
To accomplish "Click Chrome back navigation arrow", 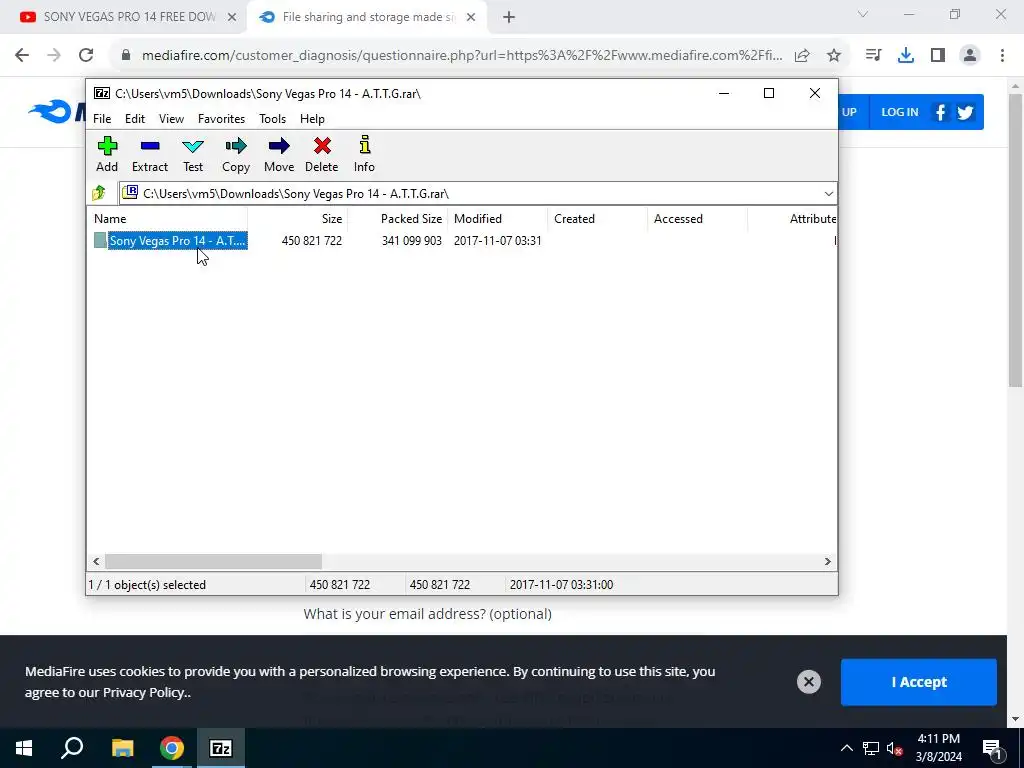I will [x=22, y=56].
